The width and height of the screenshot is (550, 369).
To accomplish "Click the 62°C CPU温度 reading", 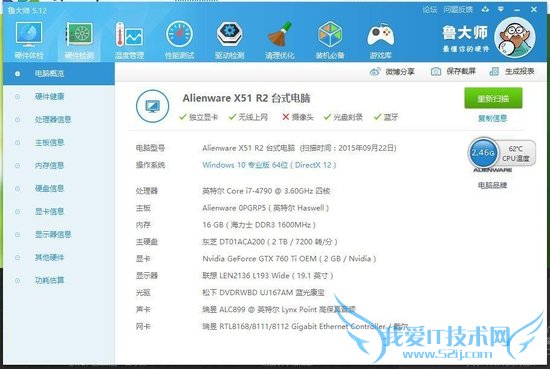I will (x=516, y=153).
